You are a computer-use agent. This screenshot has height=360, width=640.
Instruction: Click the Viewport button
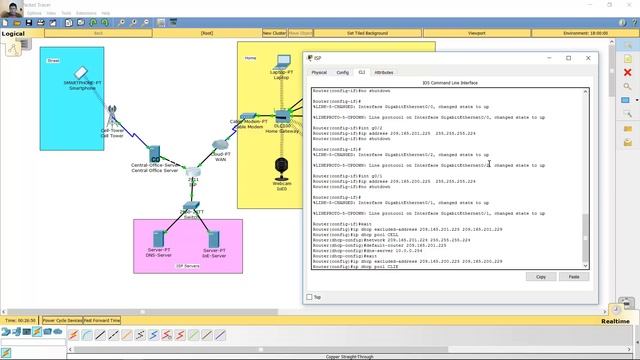point(477,33)
